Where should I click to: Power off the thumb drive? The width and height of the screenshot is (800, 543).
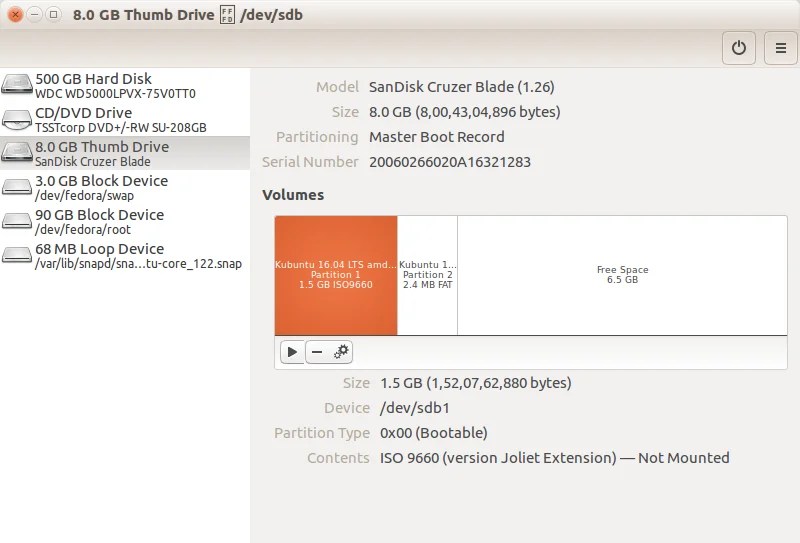coord(738,48)
